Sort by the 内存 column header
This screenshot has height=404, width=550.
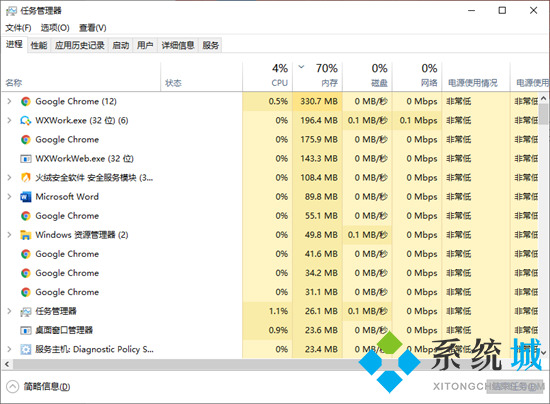[318, 75]
